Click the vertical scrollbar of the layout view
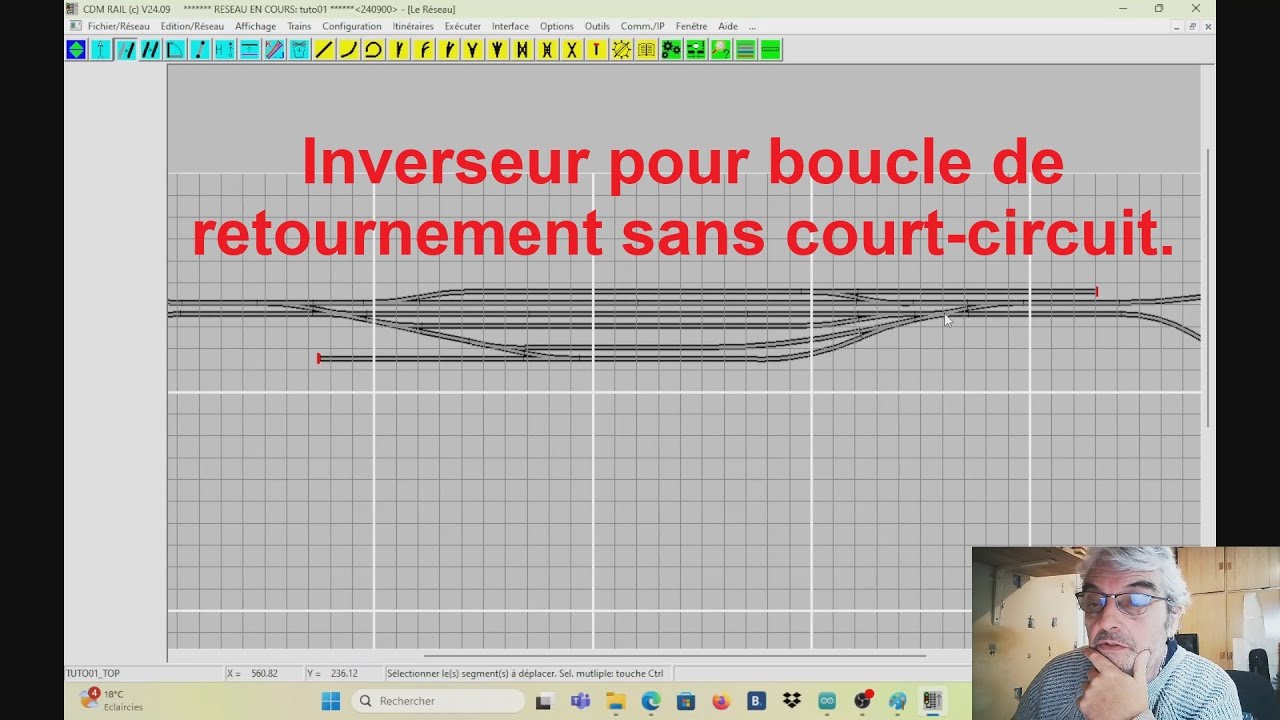This screenshot has width=1280, height=720. (x=1208, y=288)
